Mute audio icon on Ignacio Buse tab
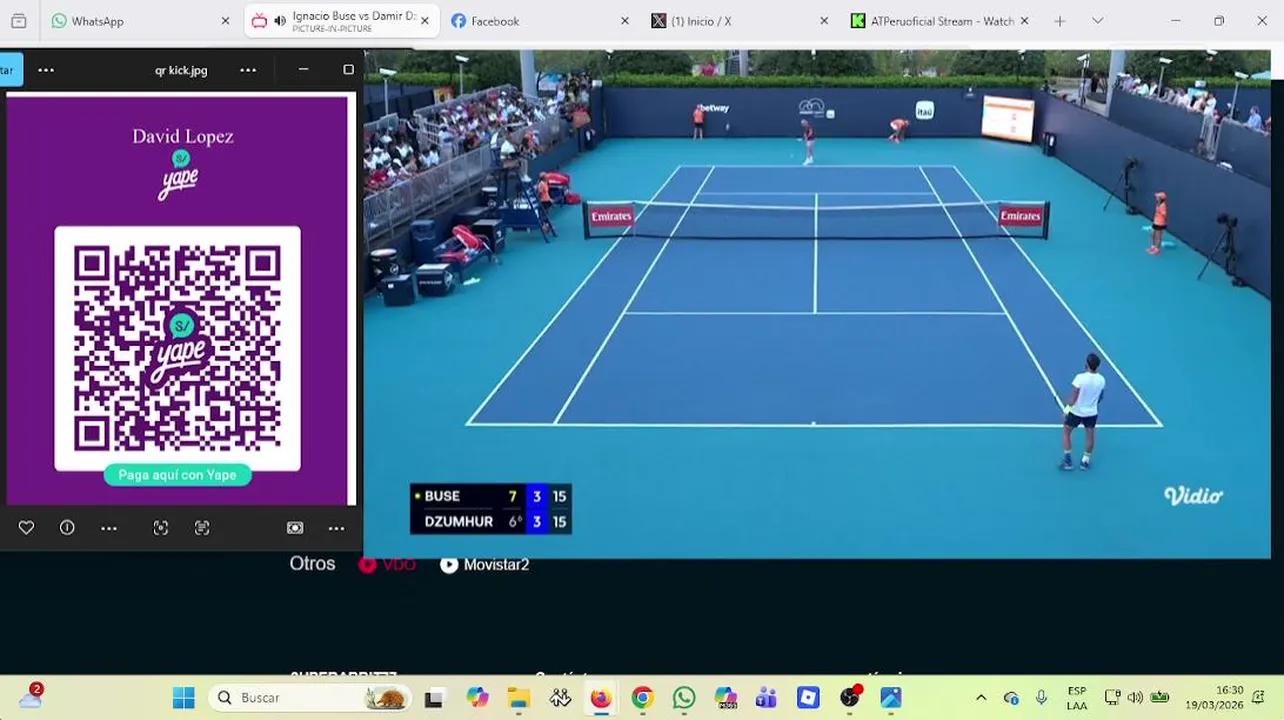 click(x=280, y=21)
